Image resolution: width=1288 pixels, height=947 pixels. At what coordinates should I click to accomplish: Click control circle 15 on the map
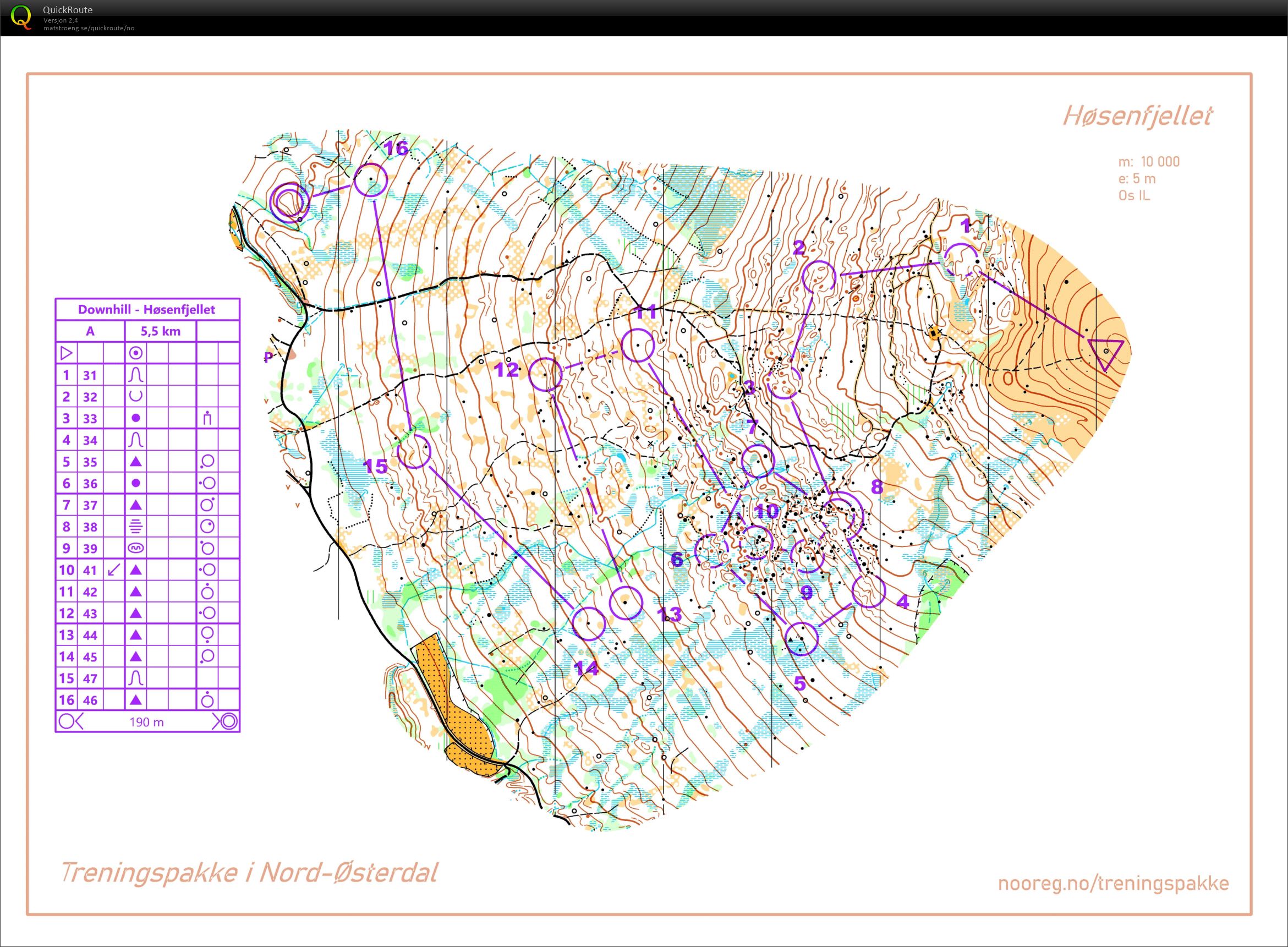(x=414, y=451)
